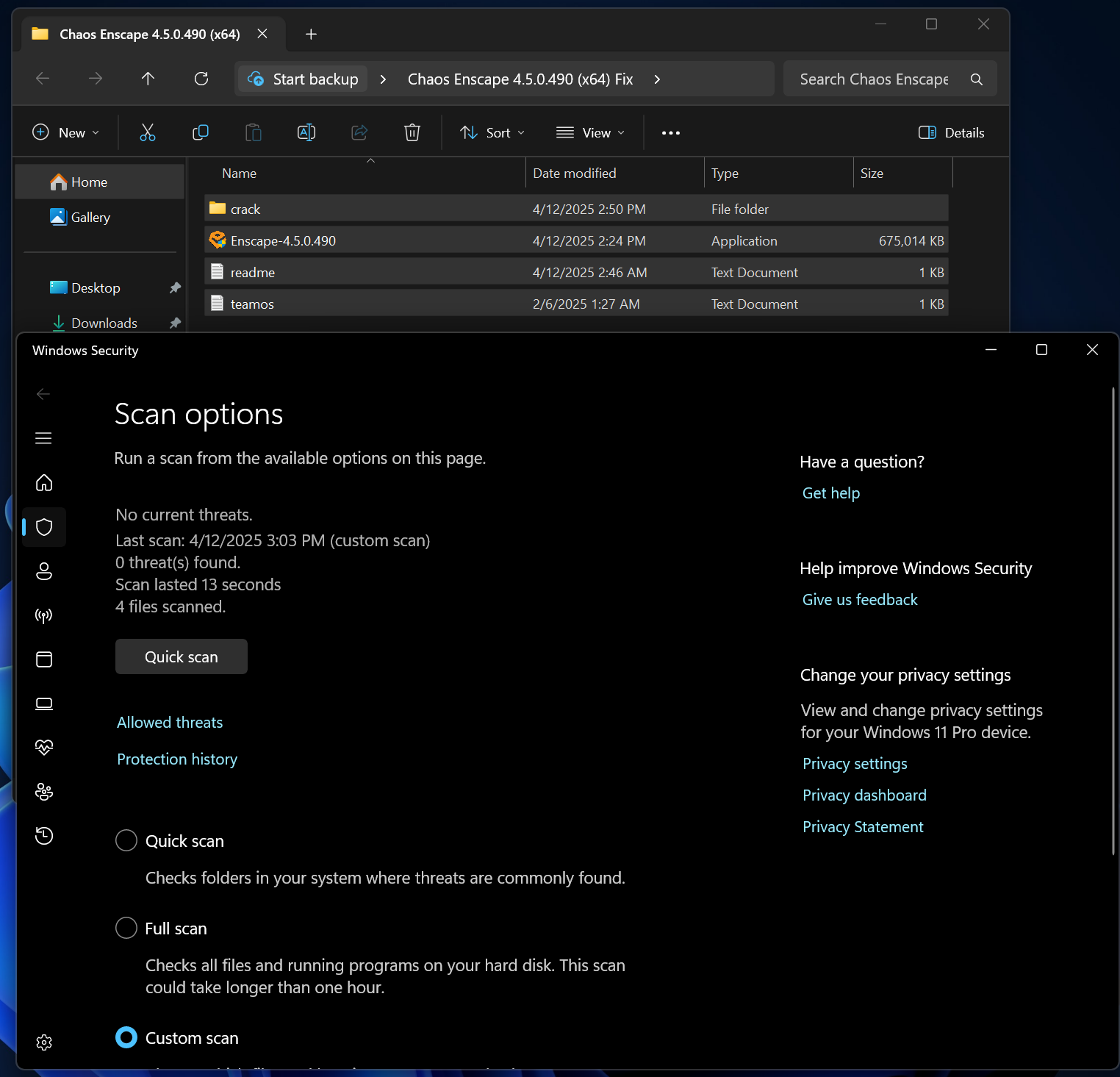Open Gallery in File Explorer navigation pane
The width and height of the screenshot is (1120, 1077).
[90, 217]
